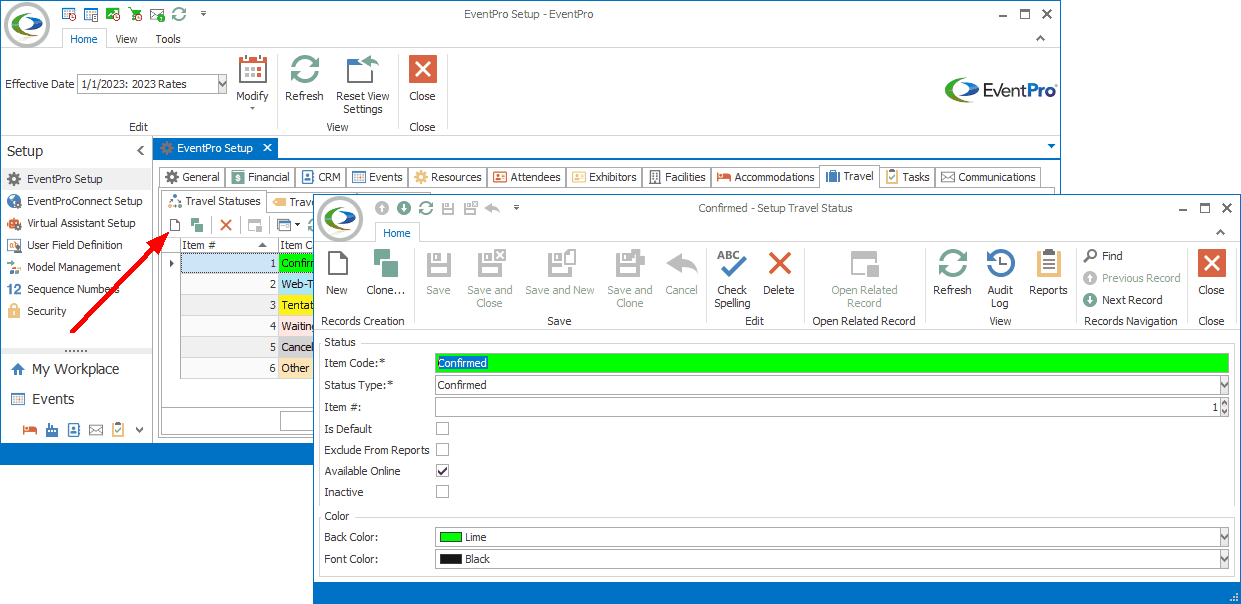Viewport: 1241px width, 604px height.
Task: Open the contact card icon in navigation bottom bar
Action: point(74,430)
